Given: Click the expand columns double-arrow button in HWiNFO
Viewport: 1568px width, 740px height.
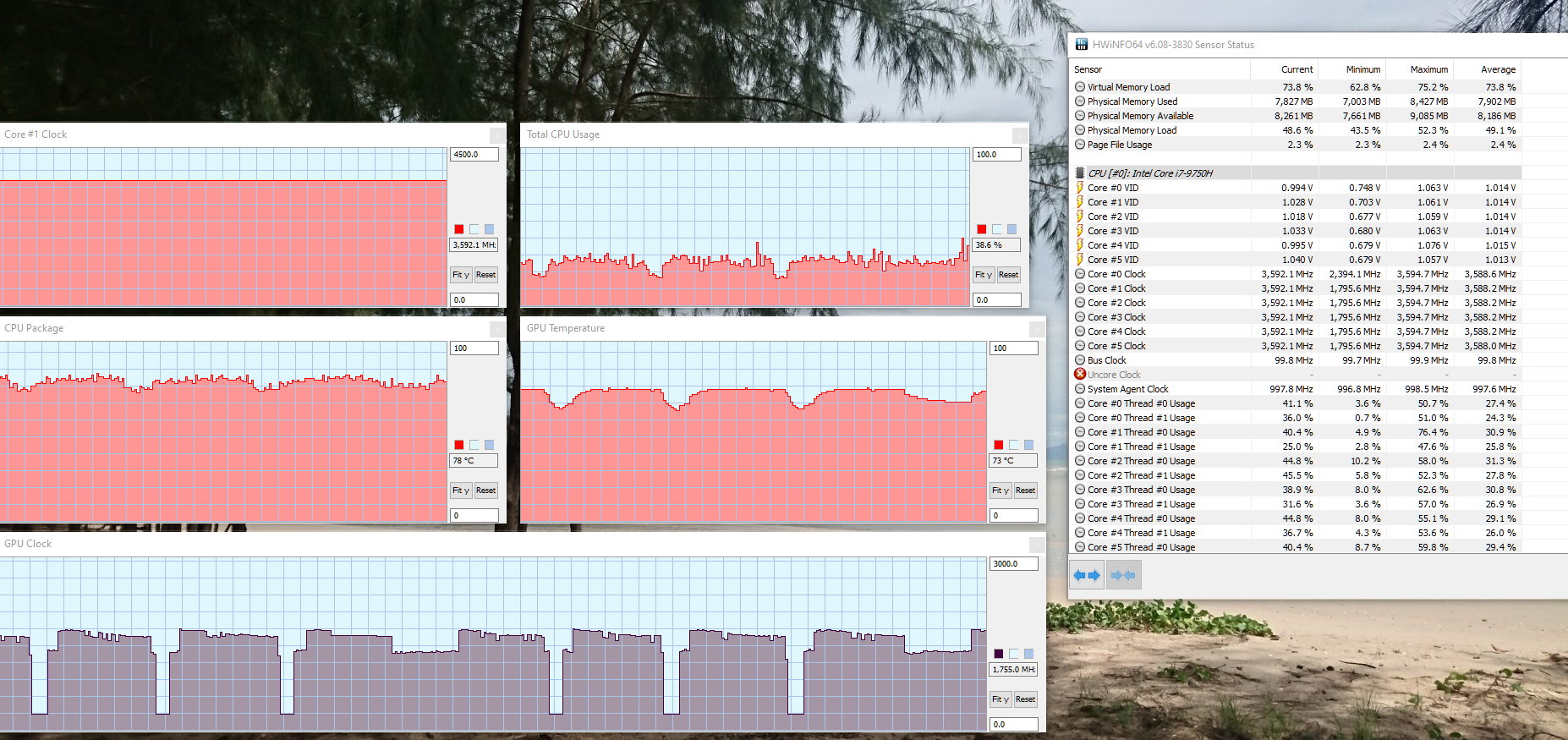Looking at the screenshot, I should [1087, 575].
